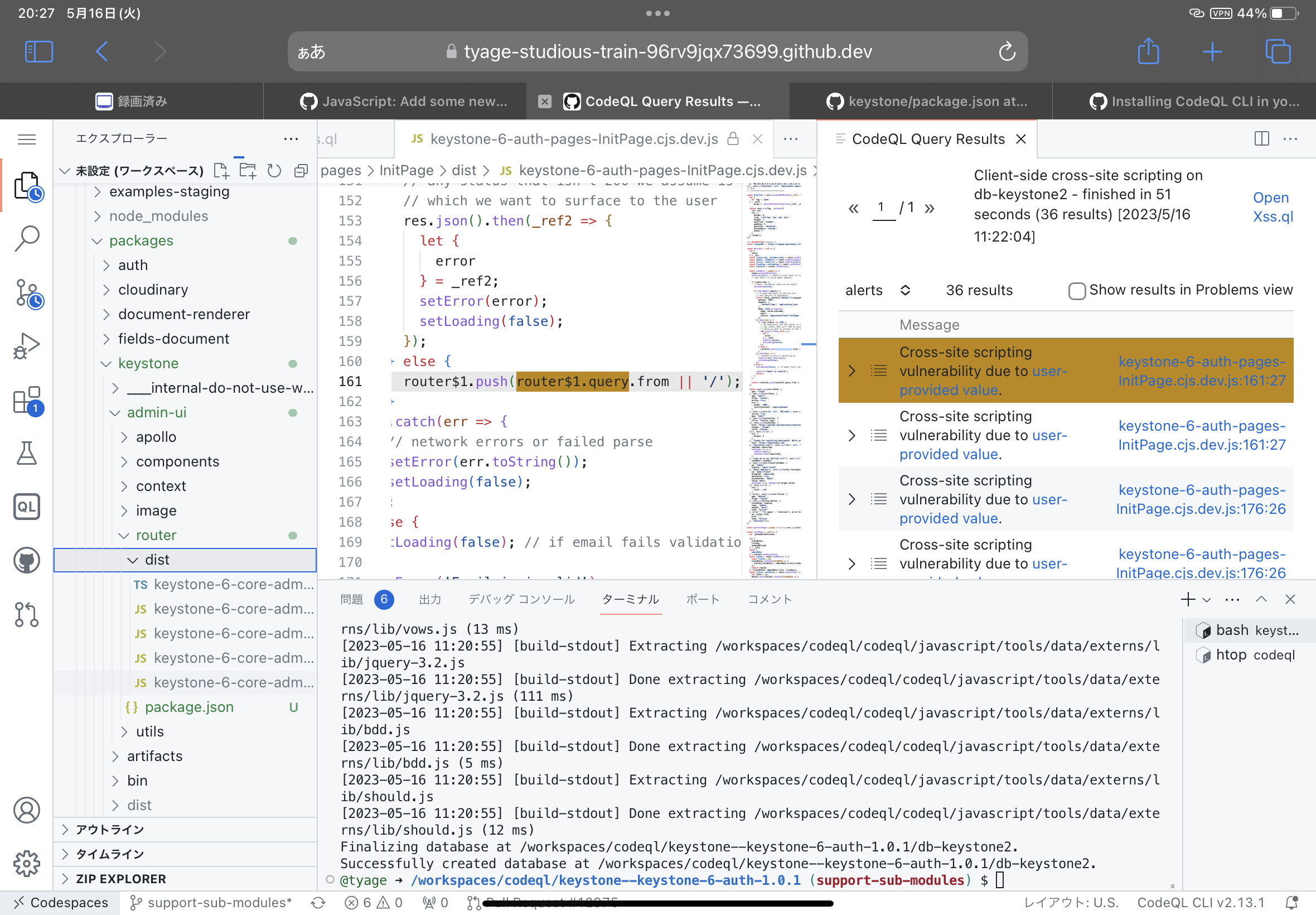The width and height of the screenshot is (1316, 915).
Task: Switch to the ポート panel tab
Action: pyautogui.click(x=703, y=599)
